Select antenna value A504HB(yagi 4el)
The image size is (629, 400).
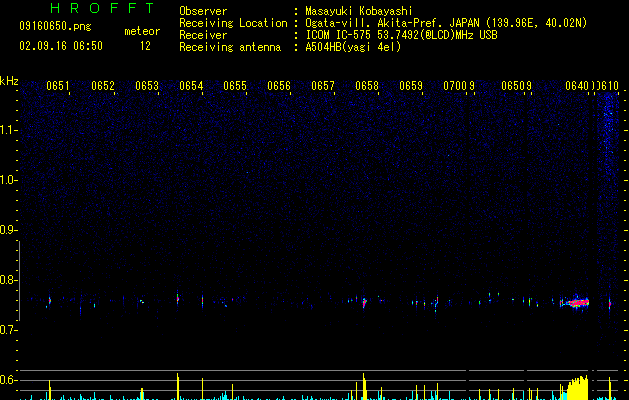[353, 47]
